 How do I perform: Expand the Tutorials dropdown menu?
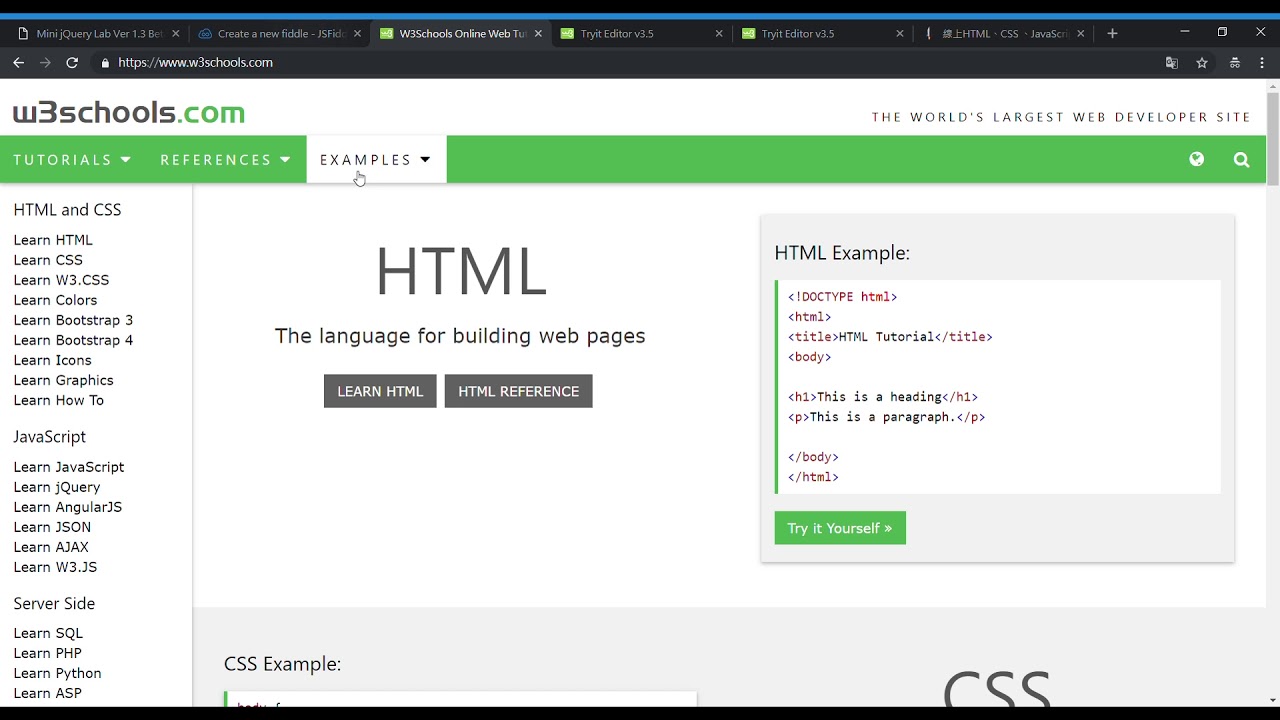coord(73,159)
